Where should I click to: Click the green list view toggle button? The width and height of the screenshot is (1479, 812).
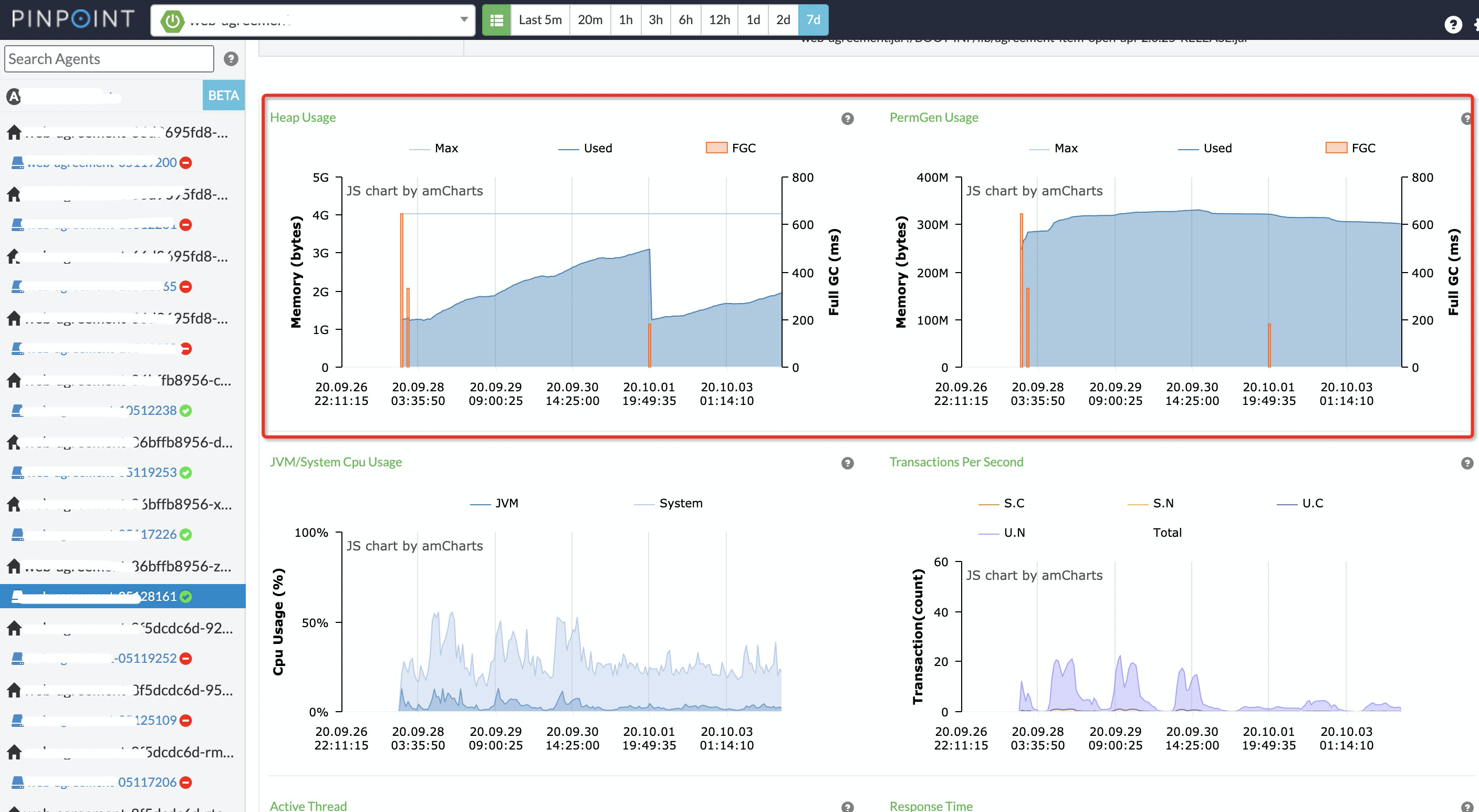pos(497,20)
